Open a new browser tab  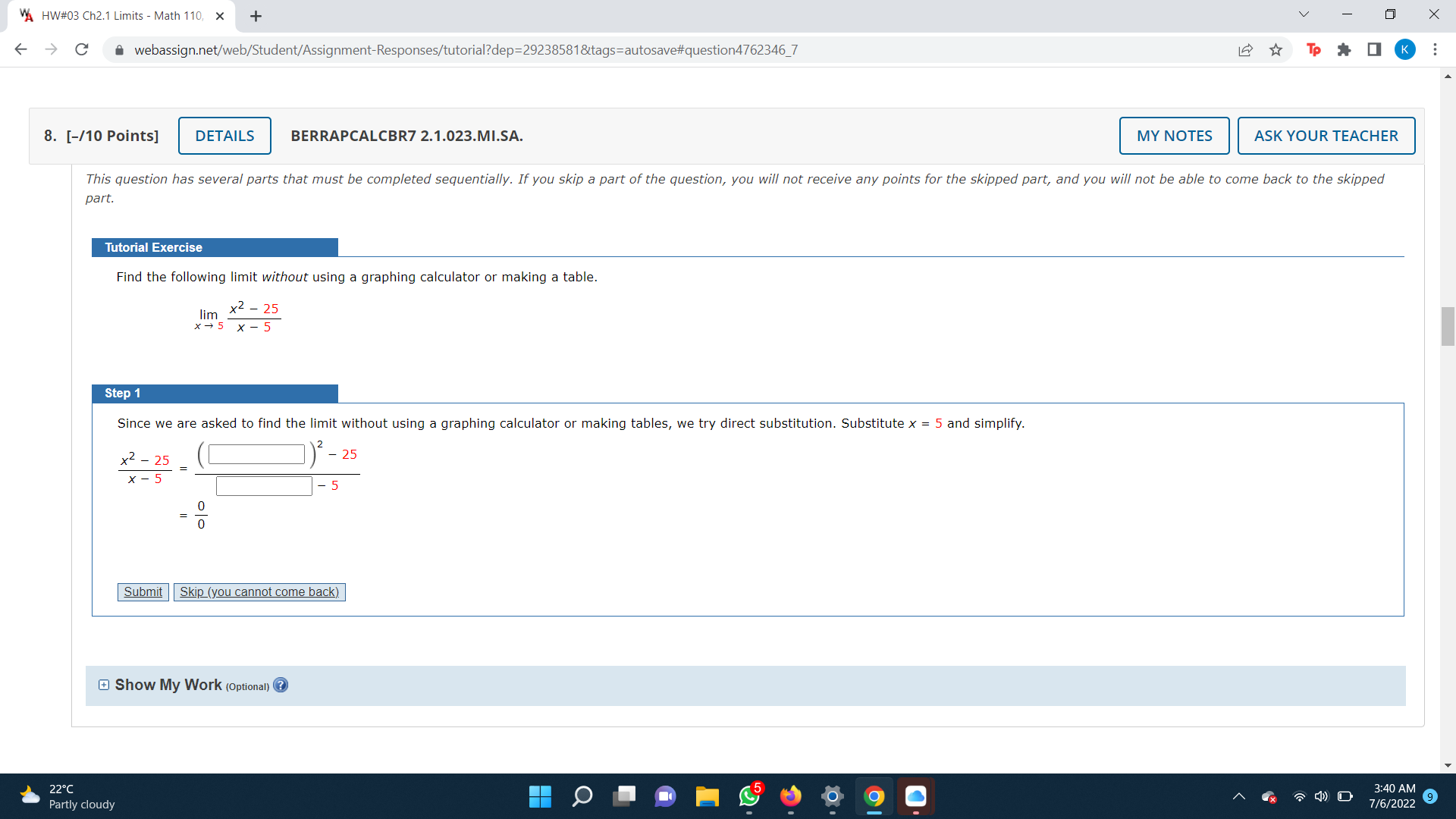tap(256, 16)
